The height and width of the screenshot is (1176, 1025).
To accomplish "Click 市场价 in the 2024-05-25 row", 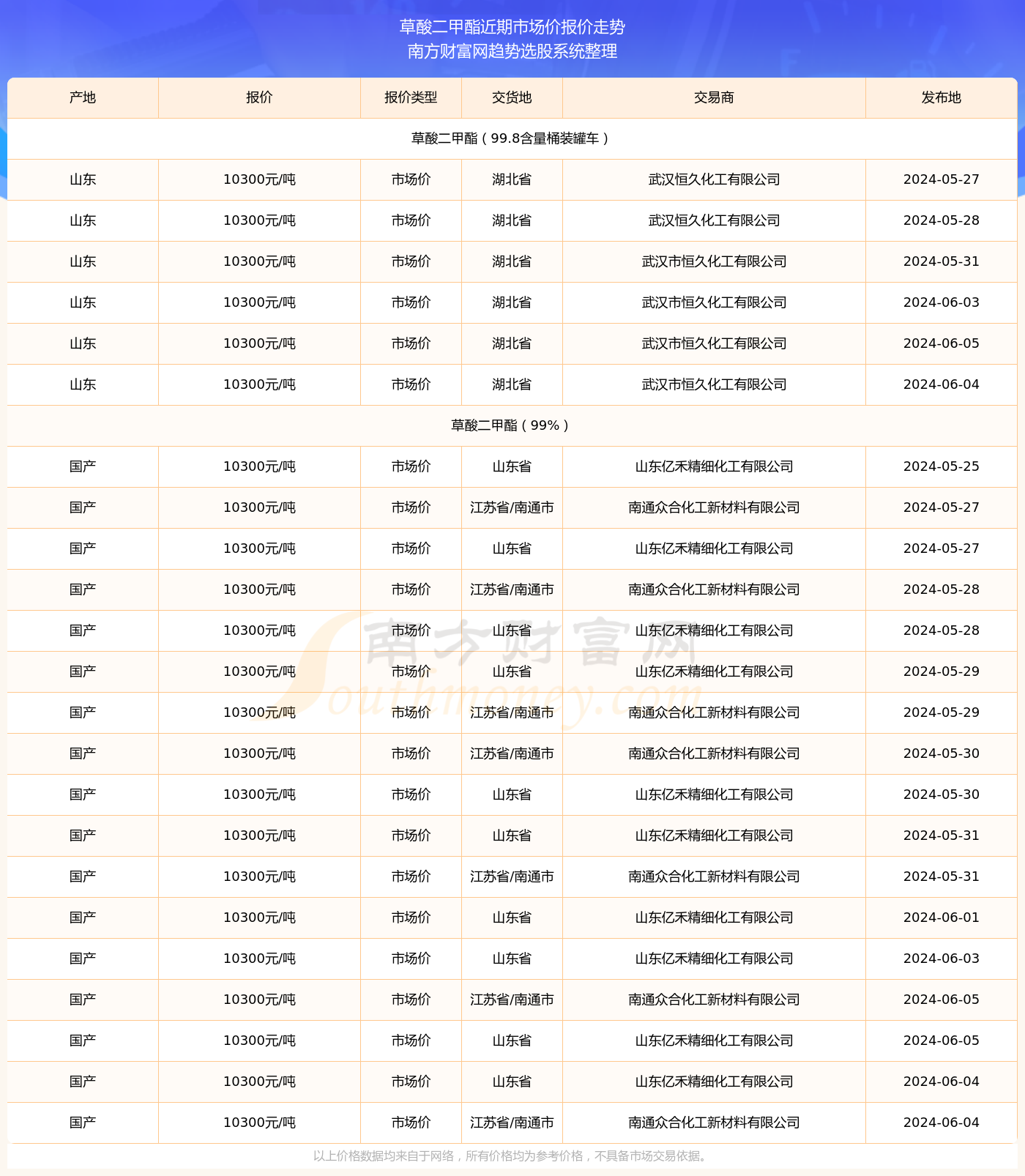I will pyautogui.click(x=411, y=466).
